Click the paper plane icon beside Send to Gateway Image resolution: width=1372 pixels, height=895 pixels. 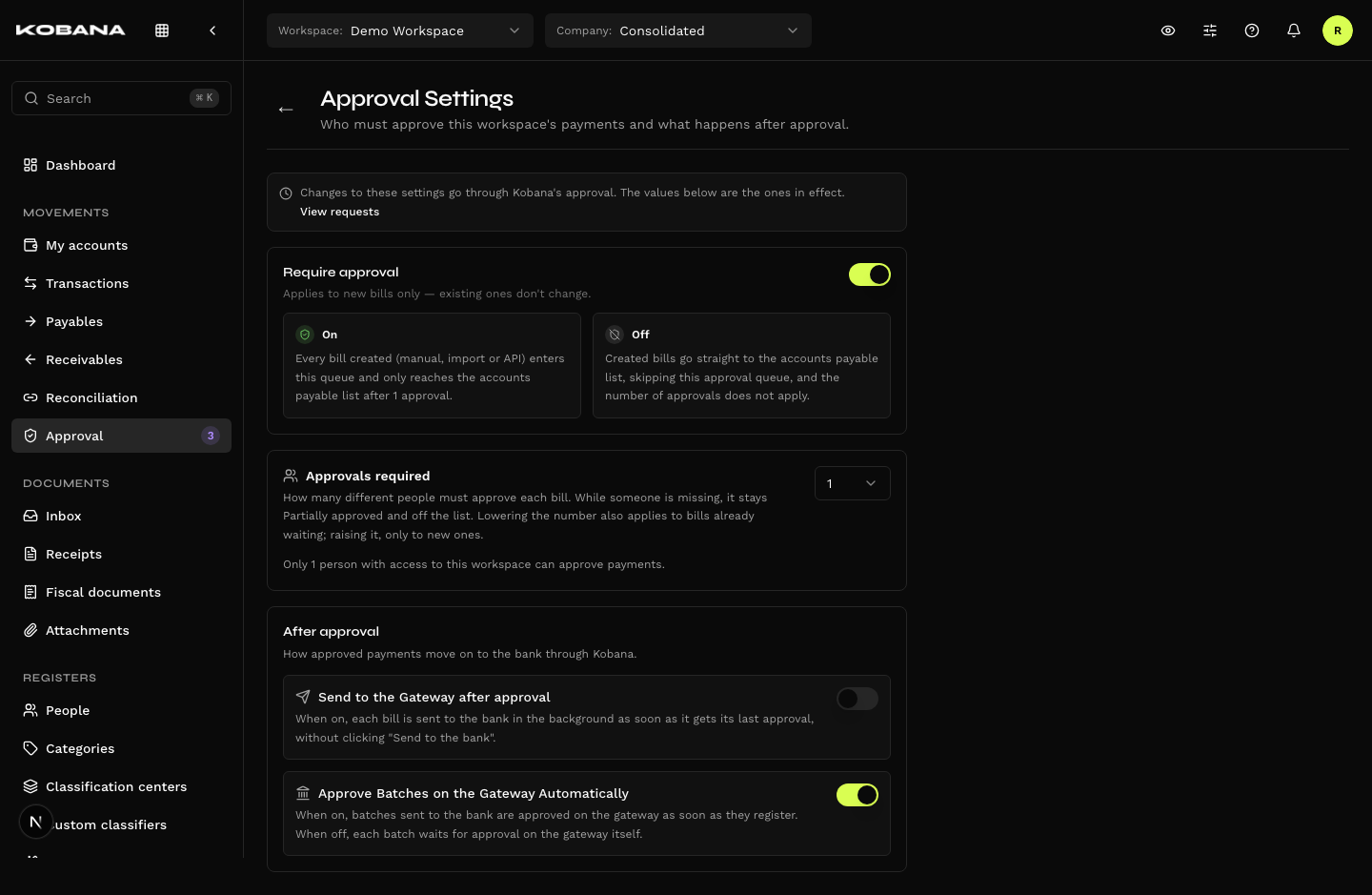click(303, 697)
